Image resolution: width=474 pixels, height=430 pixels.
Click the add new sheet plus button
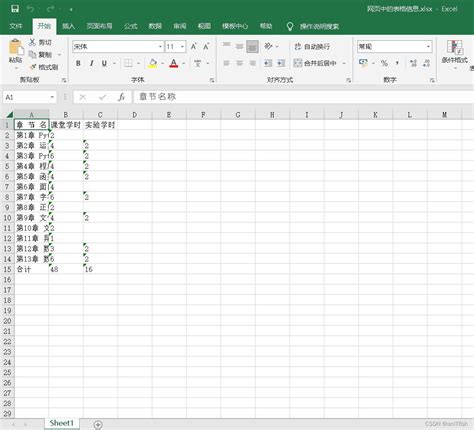click(x=98, y=424)
